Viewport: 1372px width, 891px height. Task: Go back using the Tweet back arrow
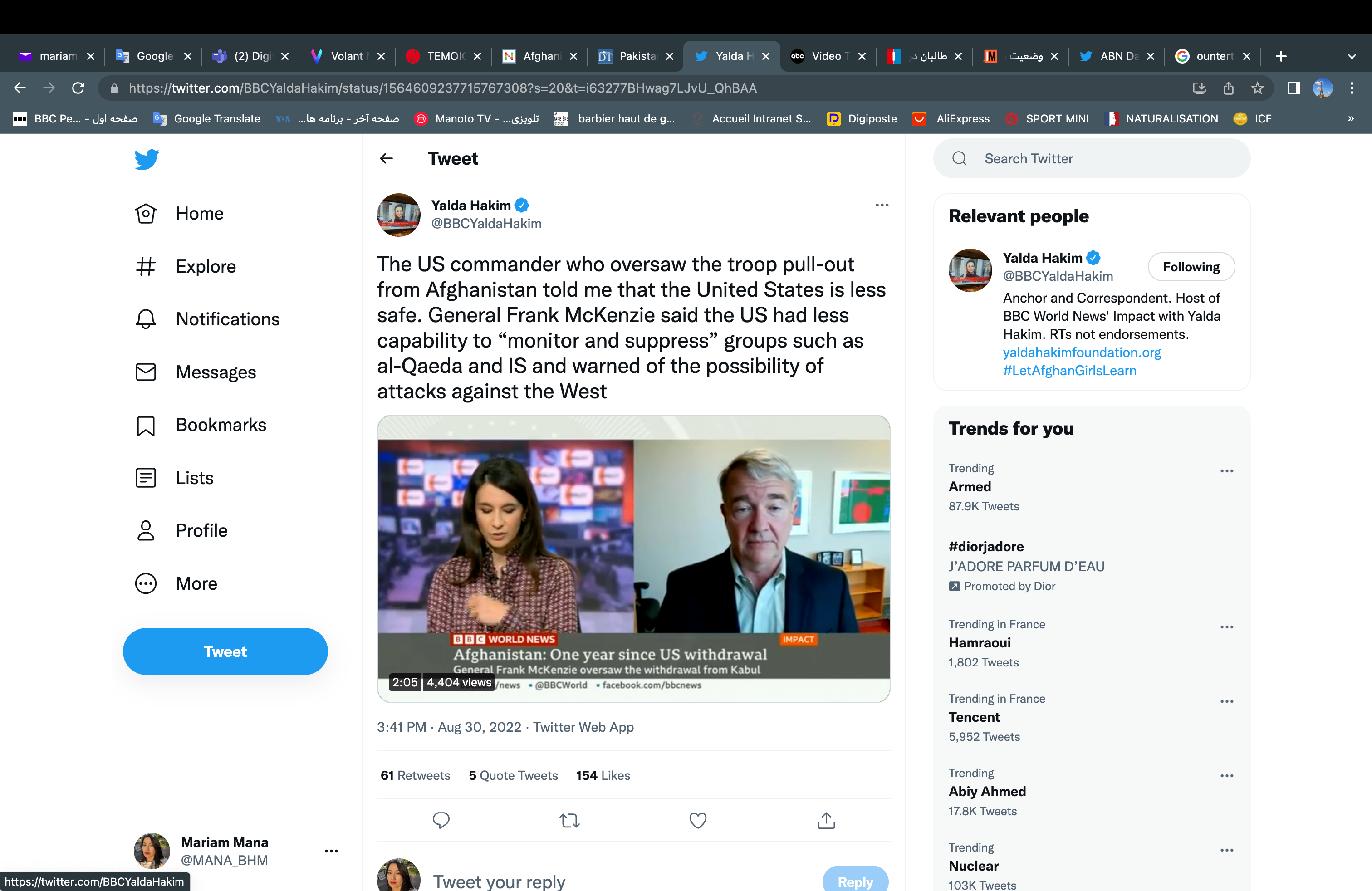tap(386, 158)
